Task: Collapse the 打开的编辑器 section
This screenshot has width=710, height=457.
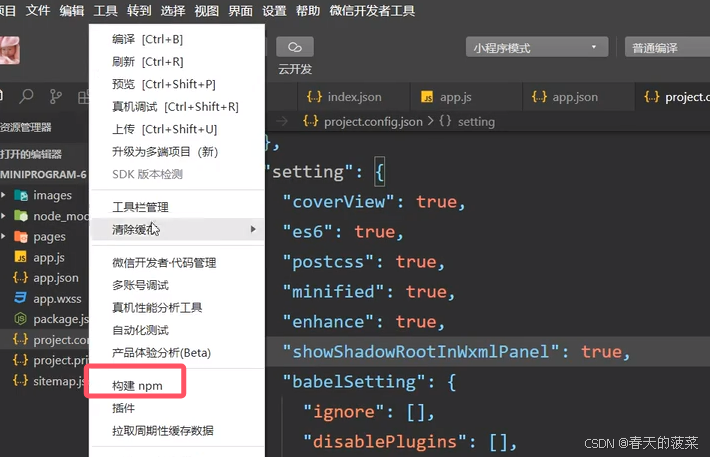Action: tap(44, 154)
